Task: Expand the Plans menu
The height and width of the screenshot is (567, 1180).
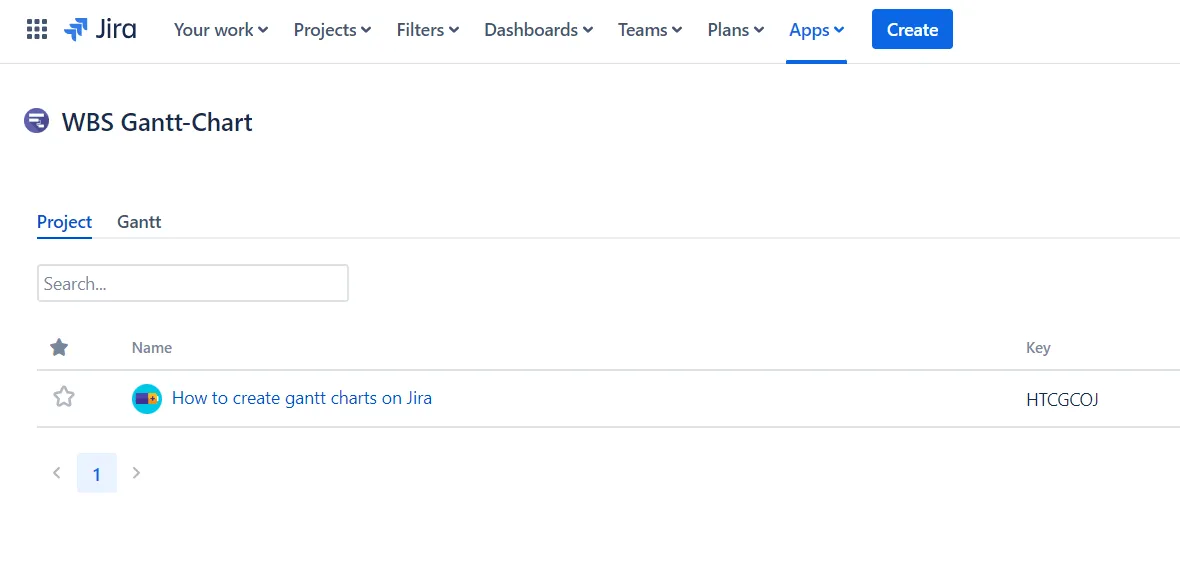Action: [735, 30]
